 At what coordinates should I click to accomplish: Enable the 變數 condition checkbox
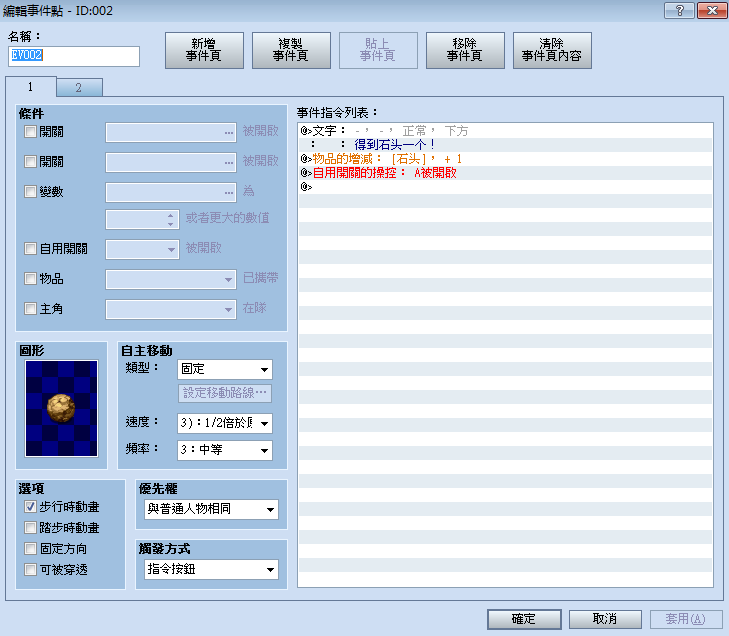30,191
